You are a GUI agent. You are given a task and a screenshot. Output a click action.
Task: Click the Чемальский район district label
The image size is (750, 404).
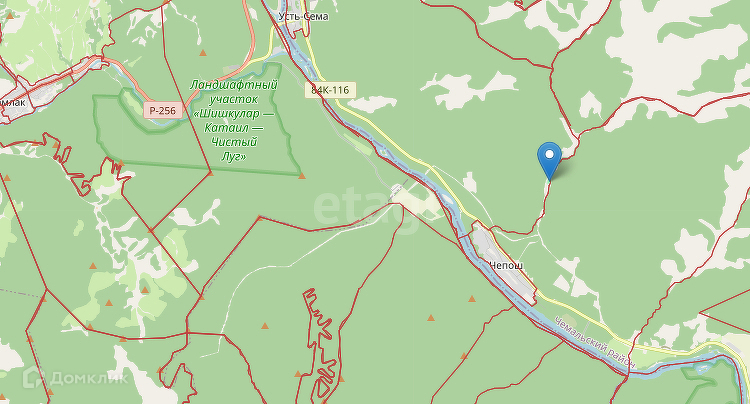point(595,342)
